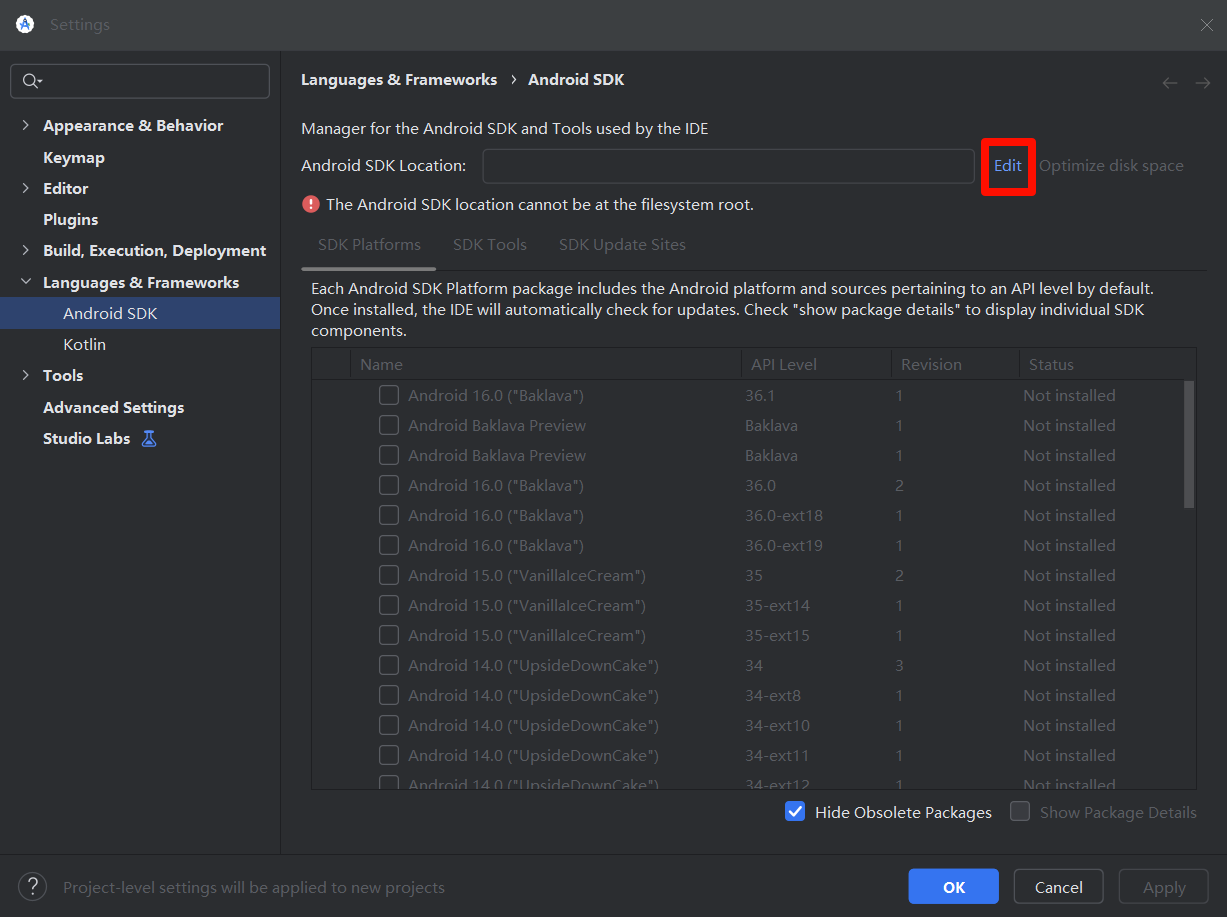The image size is (1227, 917).
Task: Close the Settings dialog window
Action: tap(1207, 25)
